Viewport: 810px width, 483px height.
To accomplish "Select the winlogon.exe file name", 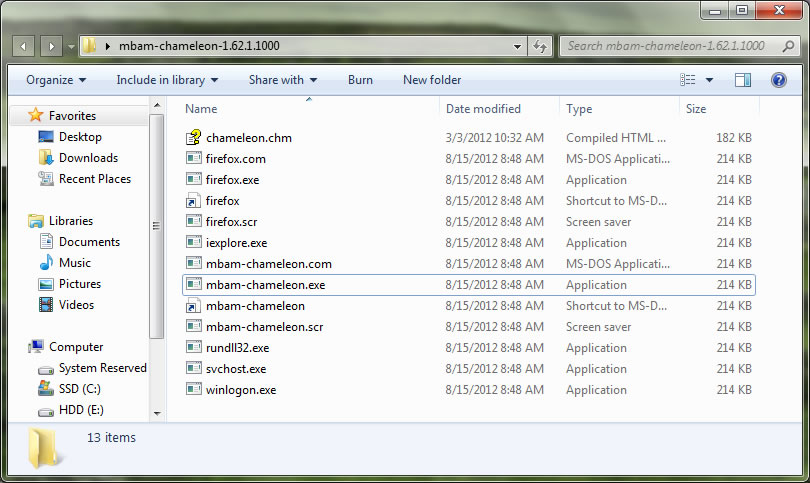I will (x=241, y=390).
